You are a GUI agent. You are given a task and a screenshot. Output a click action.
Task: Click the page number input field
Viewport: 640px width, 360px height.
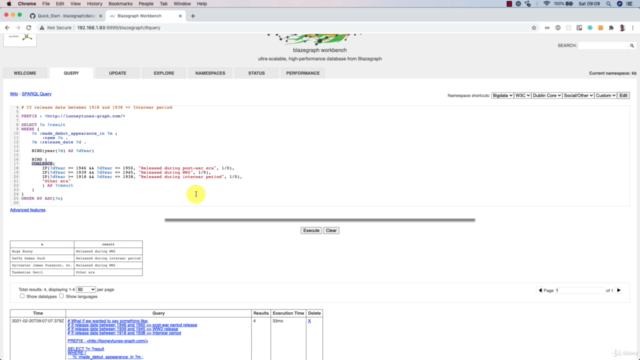[x=580, y=290]
